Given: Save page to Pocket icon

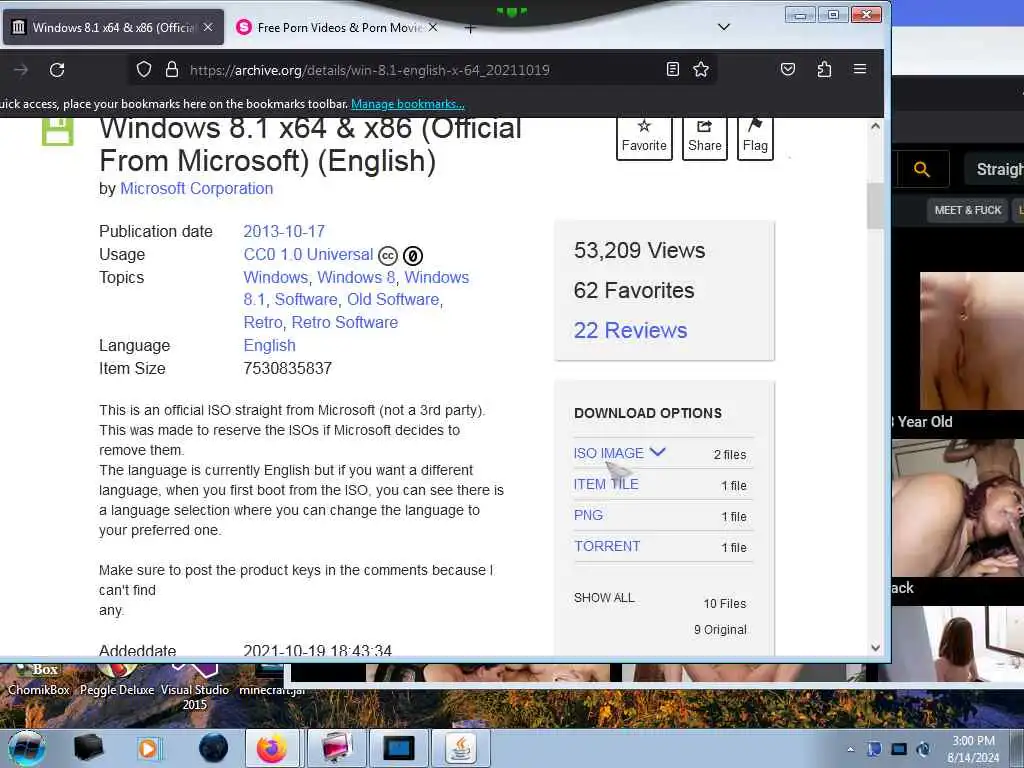Looking at the screenshot, I should point(788,69).
